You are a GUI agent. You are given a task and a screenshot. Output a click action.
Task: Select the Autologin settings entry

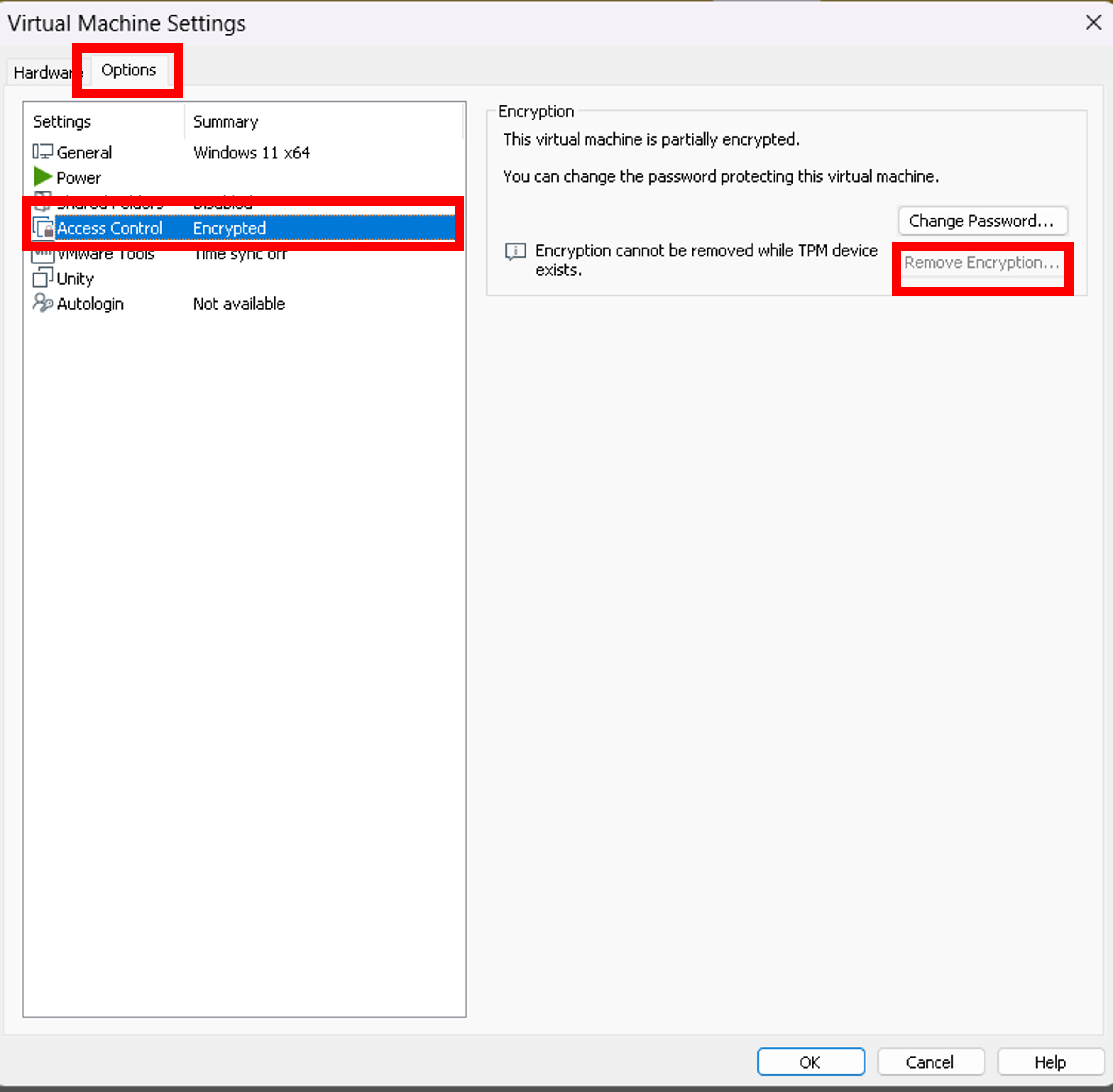pyautogui.click(x=90, y=304)
